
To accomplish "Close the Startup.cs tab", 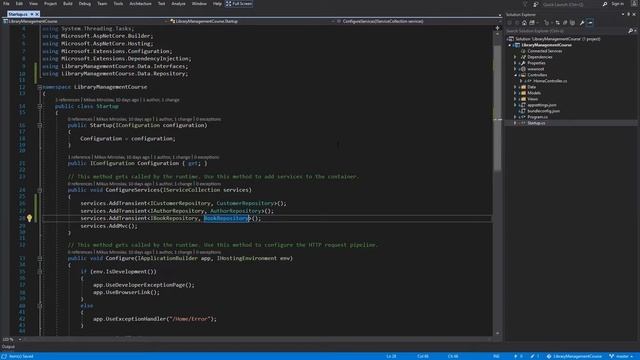I will pos(37,14).
